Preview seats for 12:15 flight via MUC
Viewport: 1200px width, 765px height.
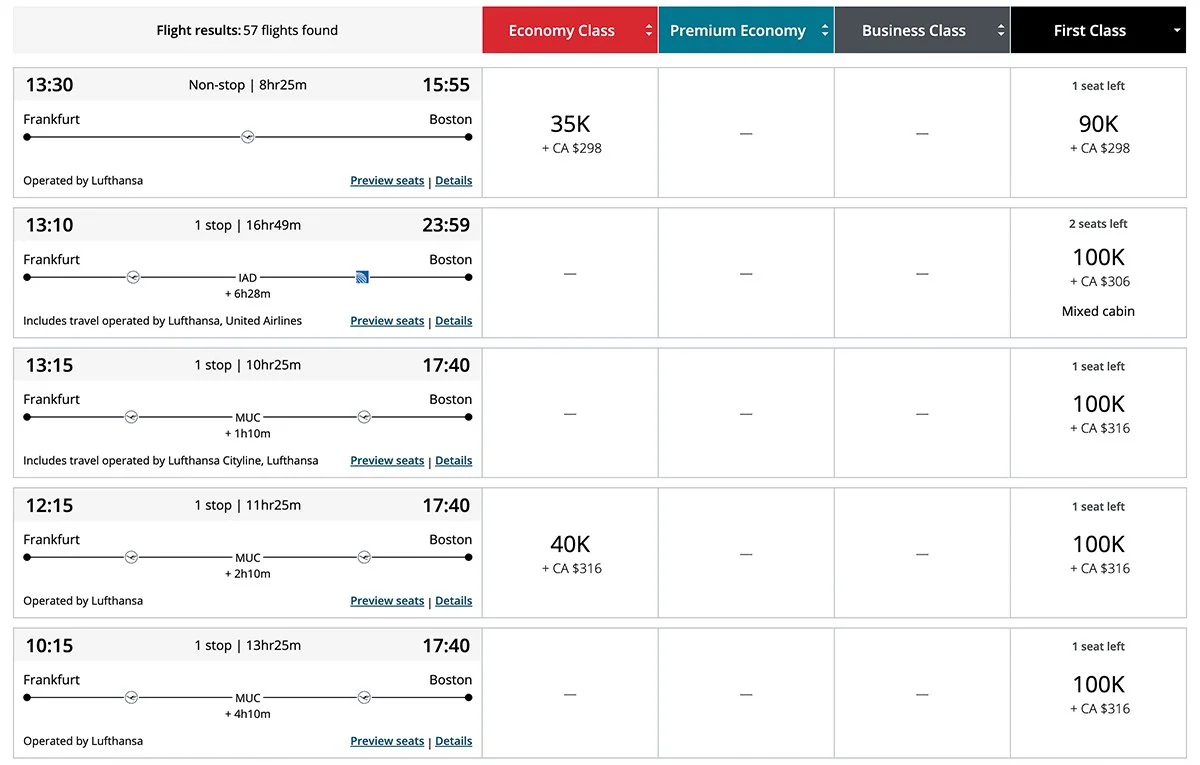pos(387,601)
